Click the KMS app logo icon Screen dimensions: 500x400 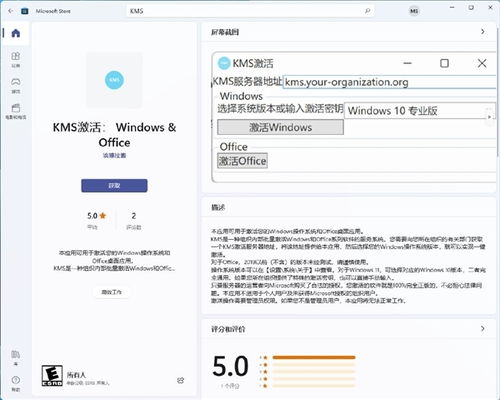[114, 80]
